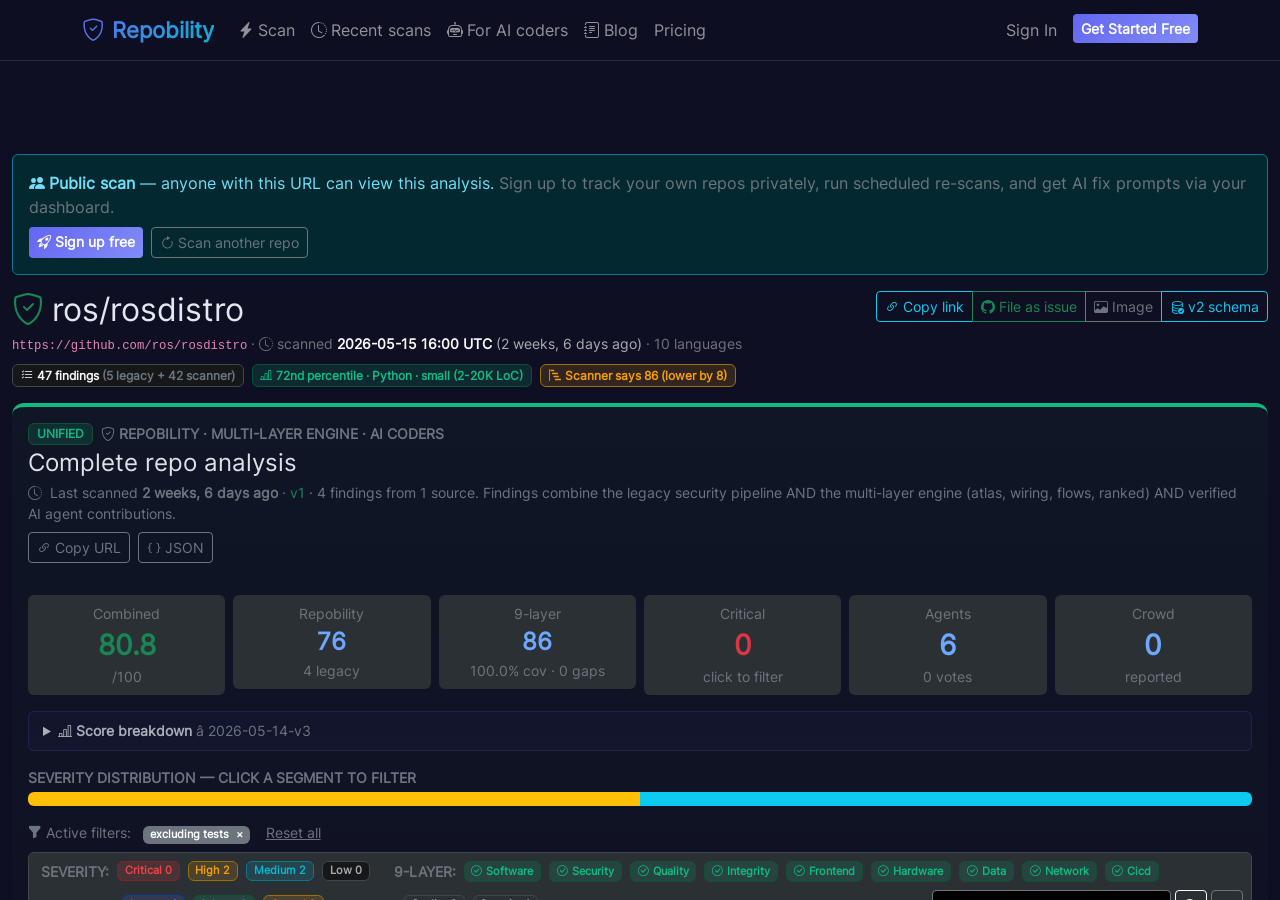Click the funnel icon beside Active filters
This screenshot has width=1280, height=900.
[x=35, y=832]
